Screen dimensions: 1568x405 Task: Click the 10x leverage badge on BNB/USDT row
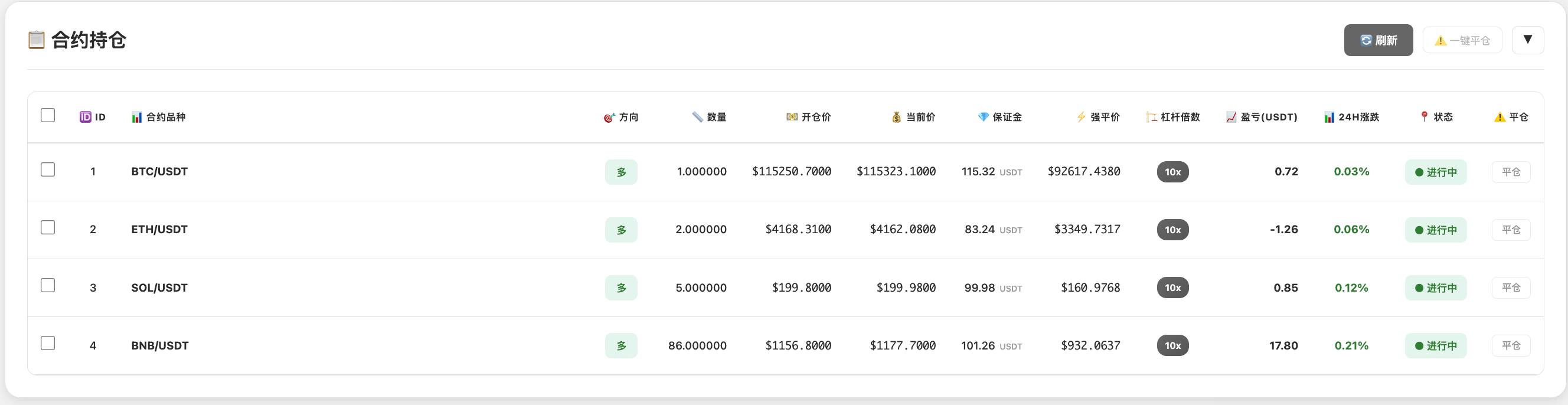[1173, 345]
